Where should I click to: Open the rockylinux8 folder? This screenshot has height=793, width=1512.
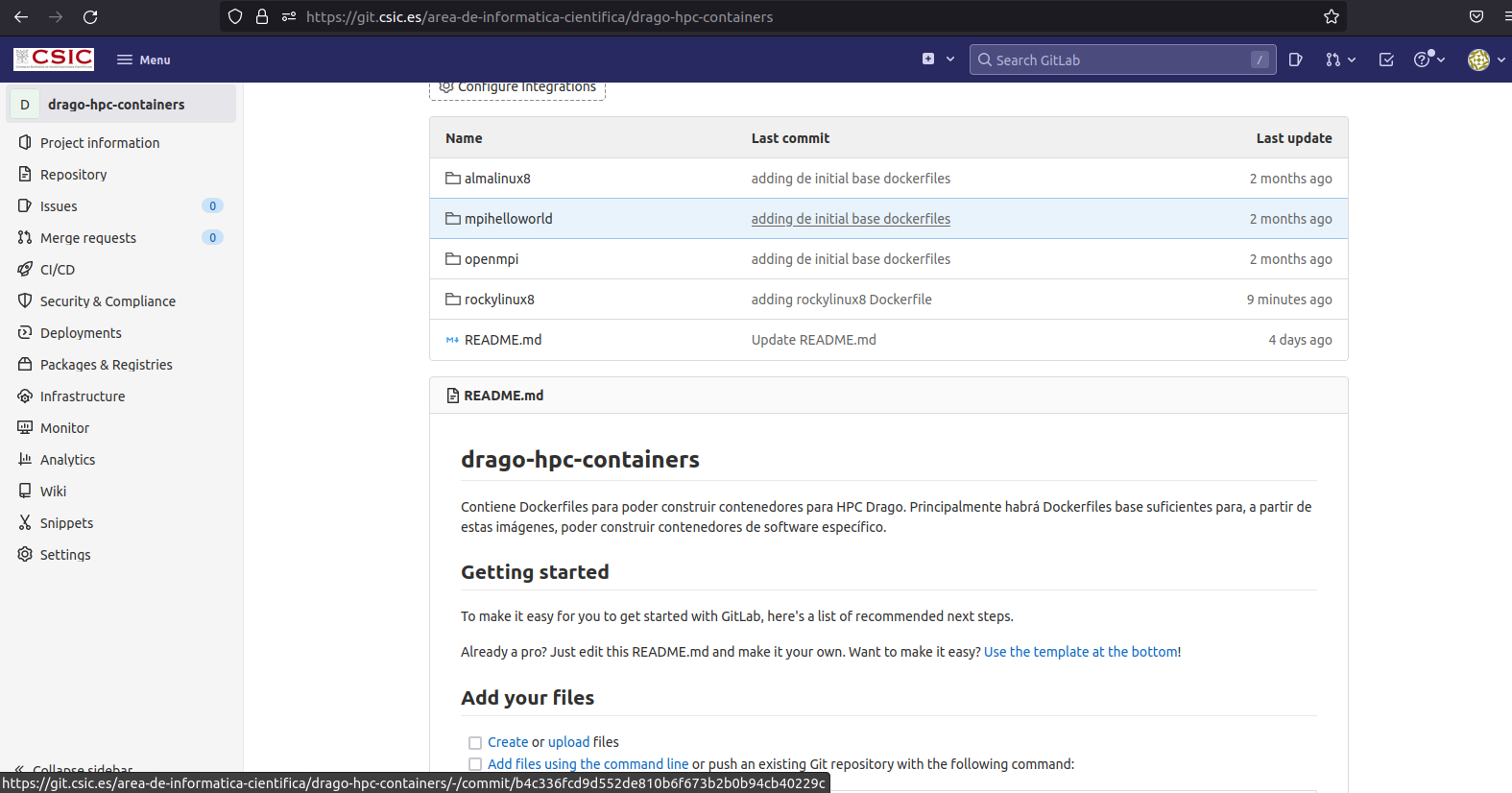pos(499,299)
